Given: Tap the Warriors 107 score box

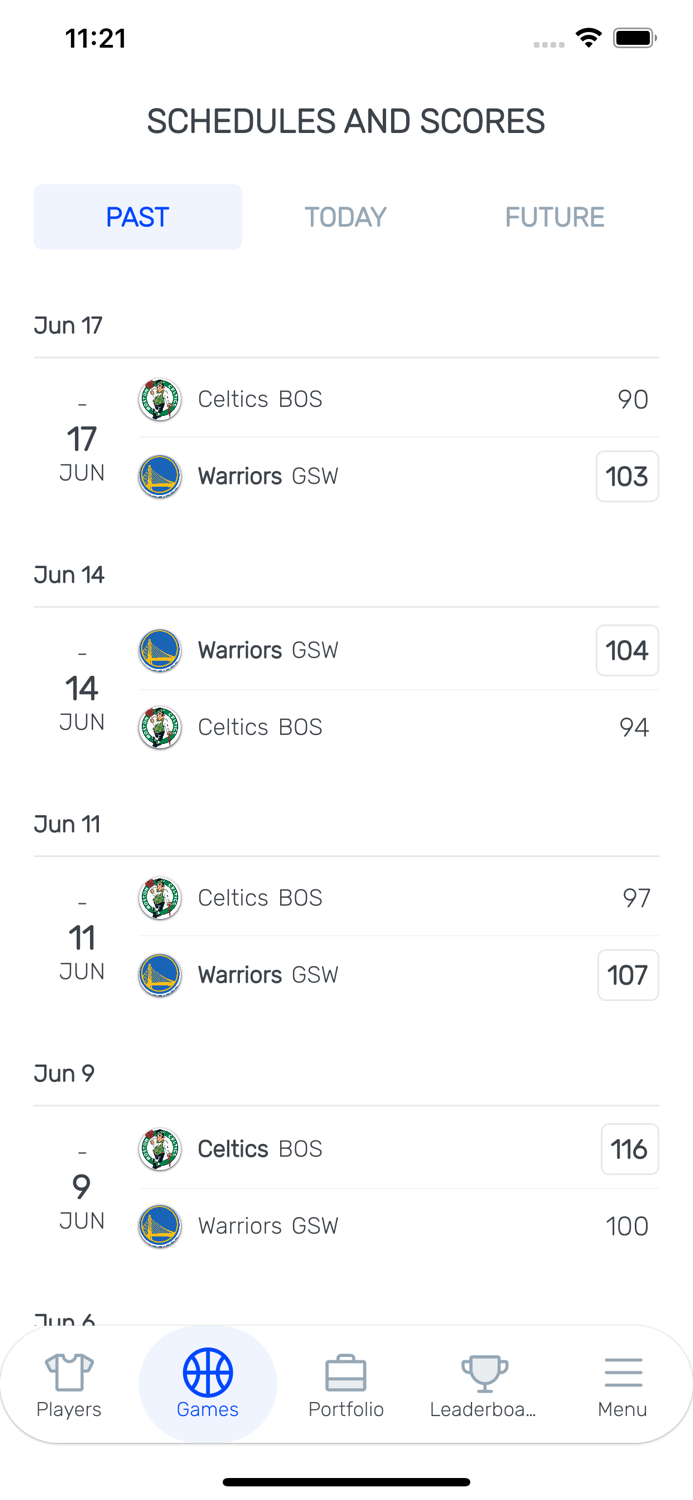Looking at the screenshot, I should 627,975.
